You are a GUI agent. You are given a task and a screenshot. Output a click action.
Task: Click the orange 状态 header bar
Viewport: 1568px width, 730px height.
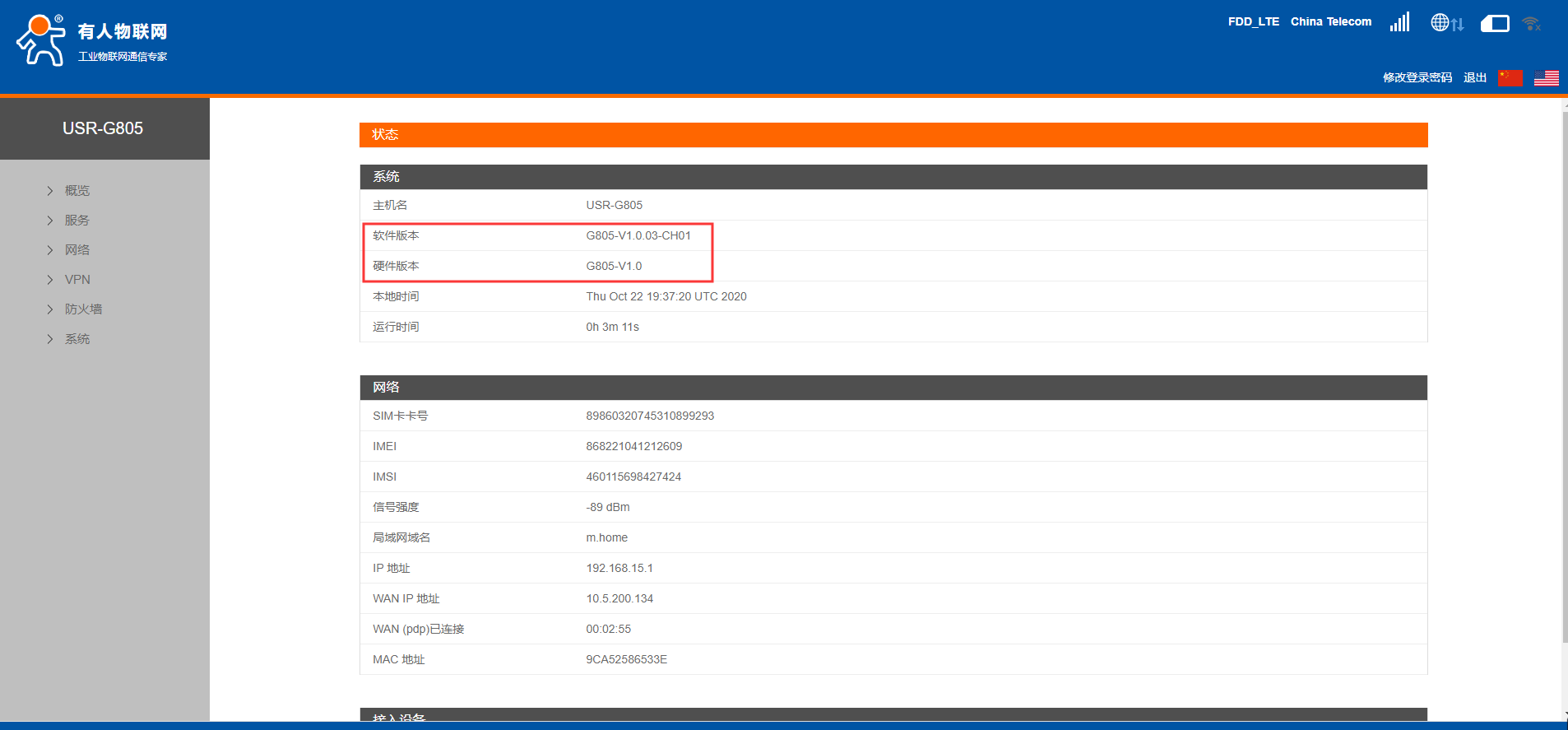tap(893, 135)
